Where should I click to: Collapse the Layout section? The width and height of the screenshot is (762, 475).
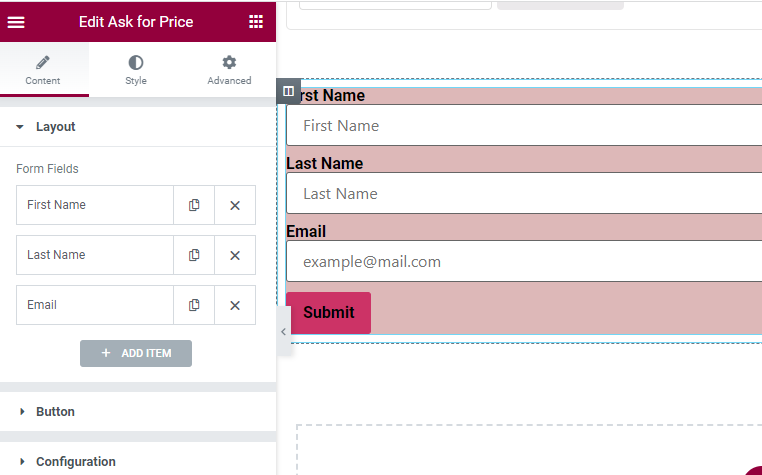pos(55,127)
